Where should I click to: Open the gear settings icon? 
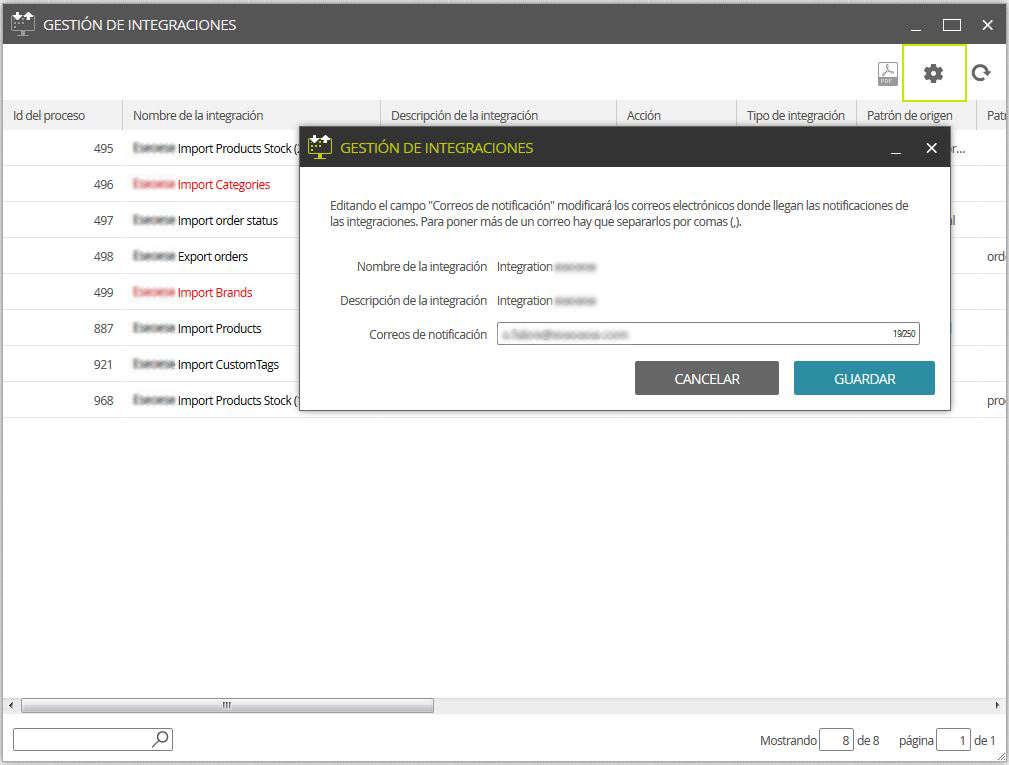click(x=933, y=73)
